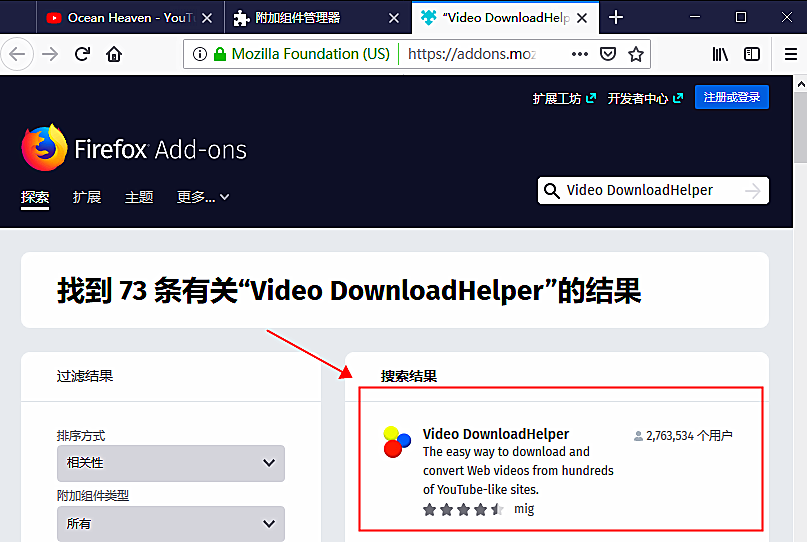Open the Firefox home page icon
Image resolution: width=807 pixels, height=542 pixels.
[114, 54]
